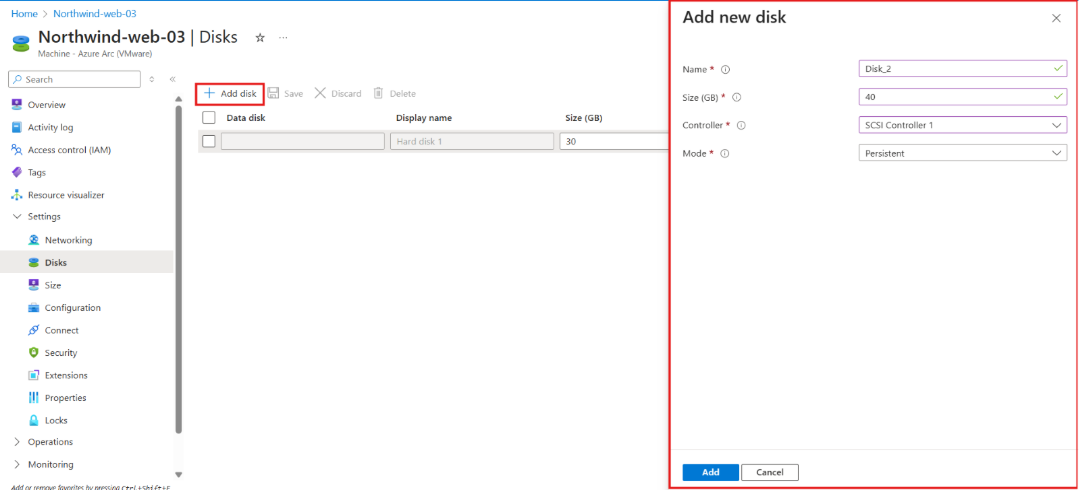Collapse the sidebar with double chevron
The width and height of the screenshot is (1081, 490).
coord(172,79)
